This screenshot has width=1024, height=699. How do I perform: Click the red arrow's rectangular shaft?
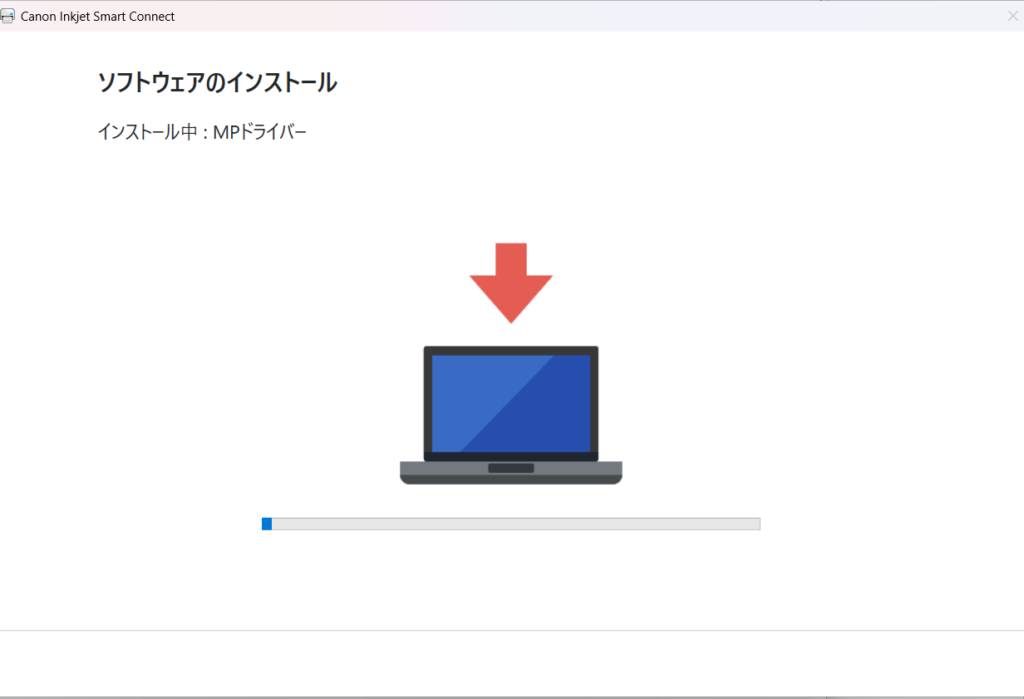point(511,259)
